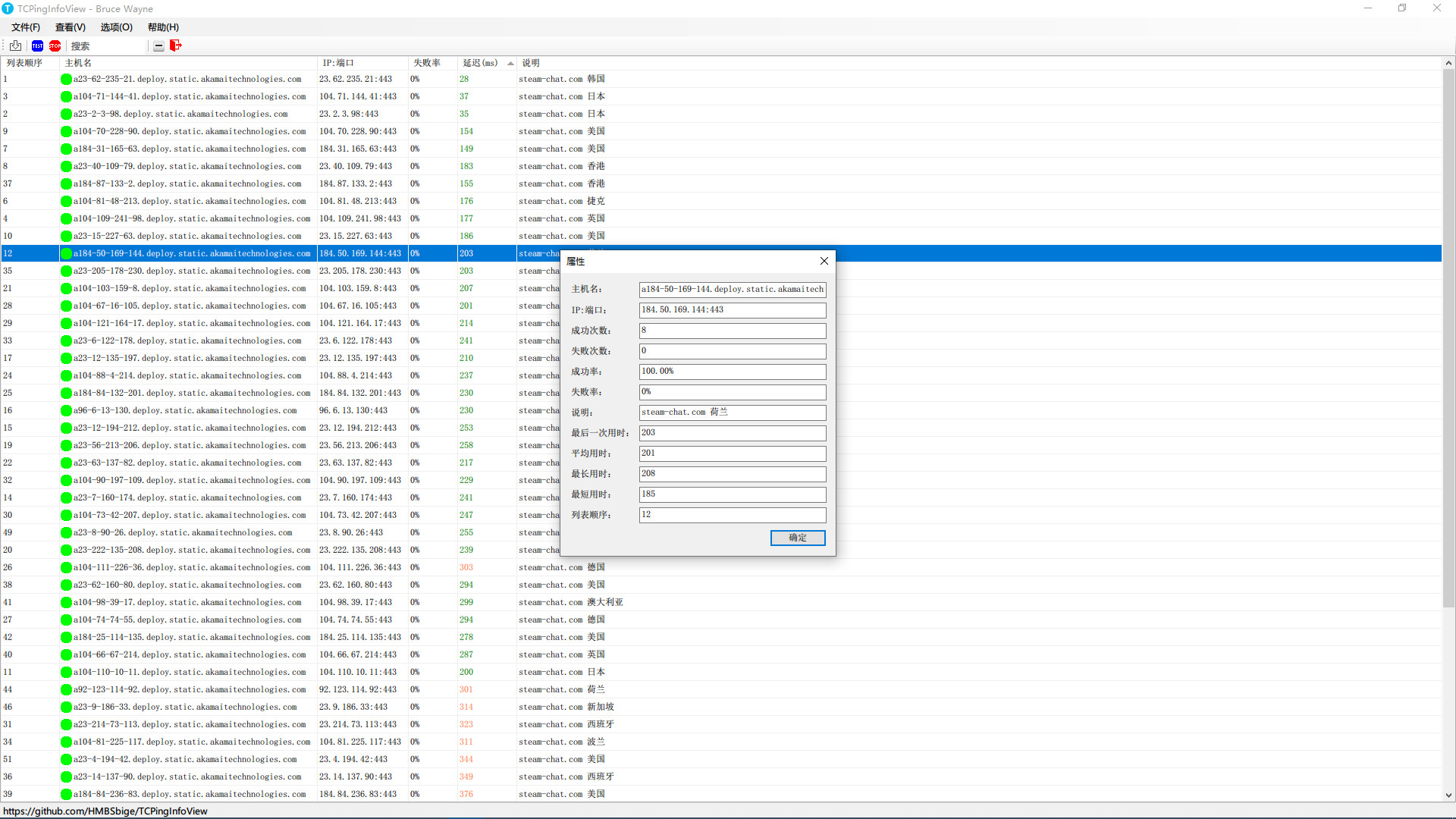This screenshot has height=819, width=1456.
Task: Click the 主机名 field in the properties dialog
Action: coord(732,289)
